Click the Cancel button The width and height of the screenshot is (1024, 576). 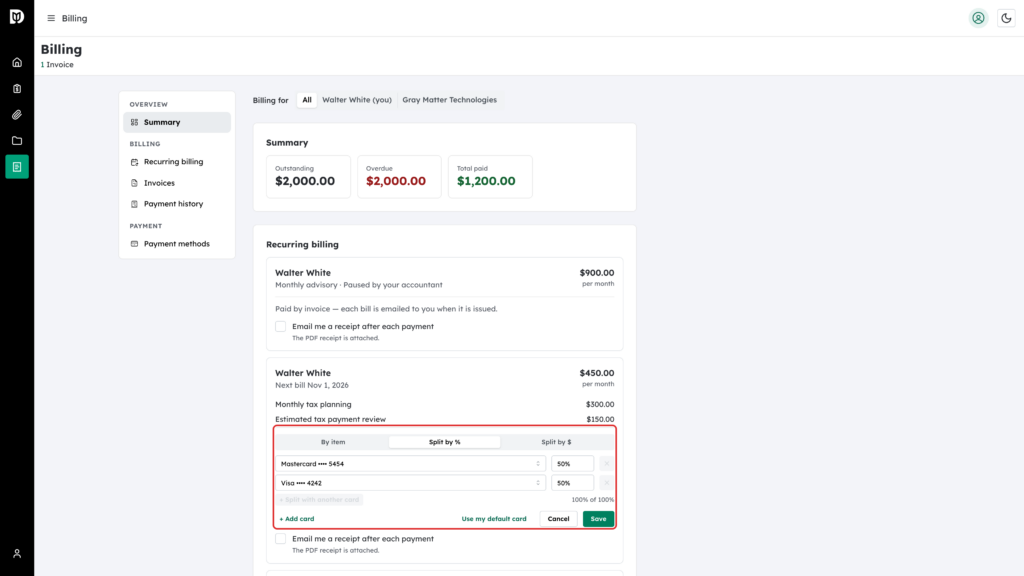[x=558, y=519]
